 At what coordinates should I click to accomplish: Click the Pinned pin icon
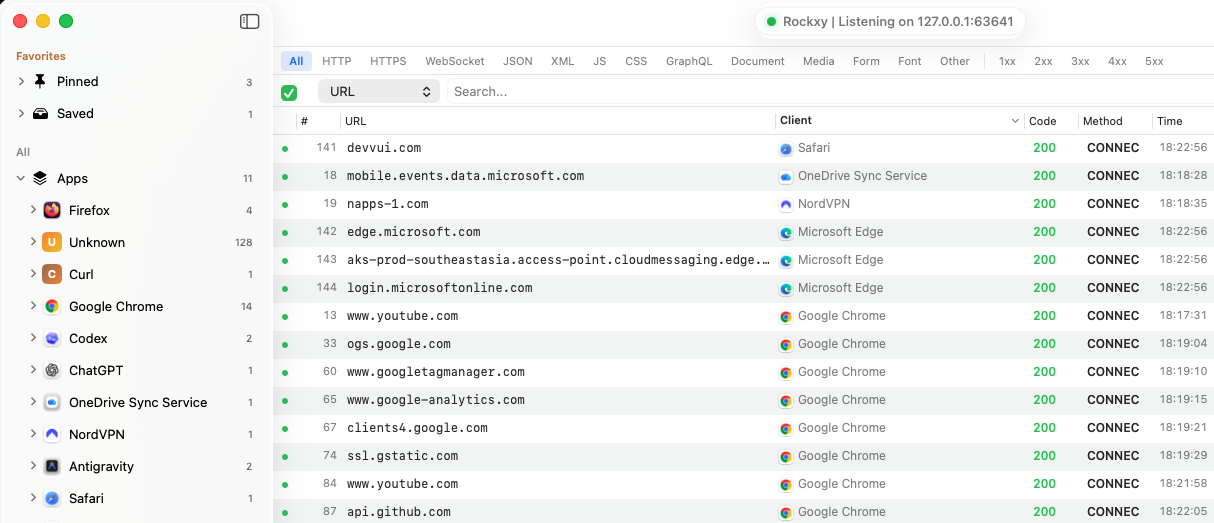tap(40, 82)
